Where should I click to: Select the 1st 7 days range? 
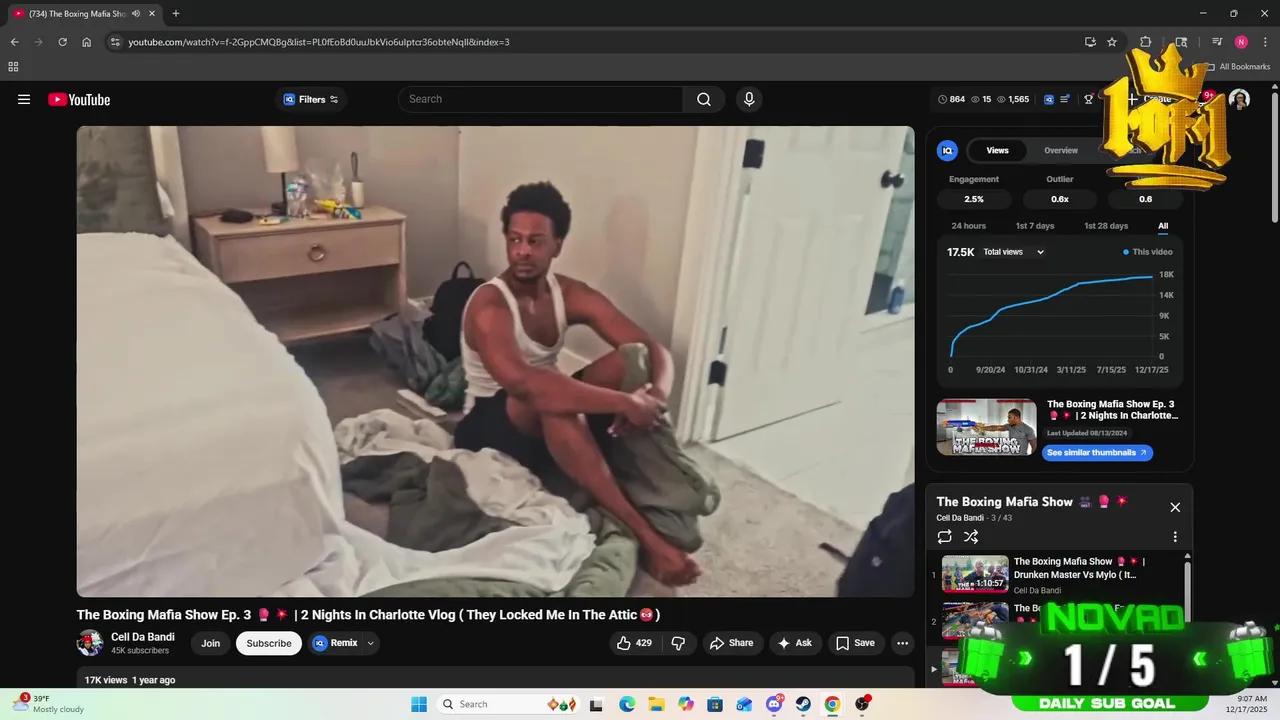click(x=1035, y=226)
